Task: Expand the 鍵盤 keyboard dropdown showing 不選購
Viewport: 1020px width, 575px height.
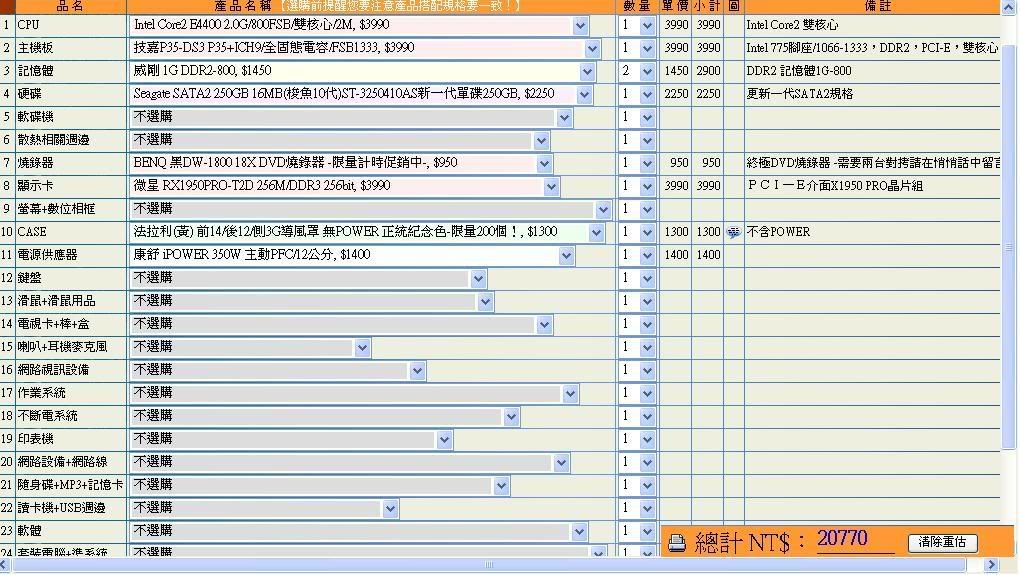Action: [478, 278]
